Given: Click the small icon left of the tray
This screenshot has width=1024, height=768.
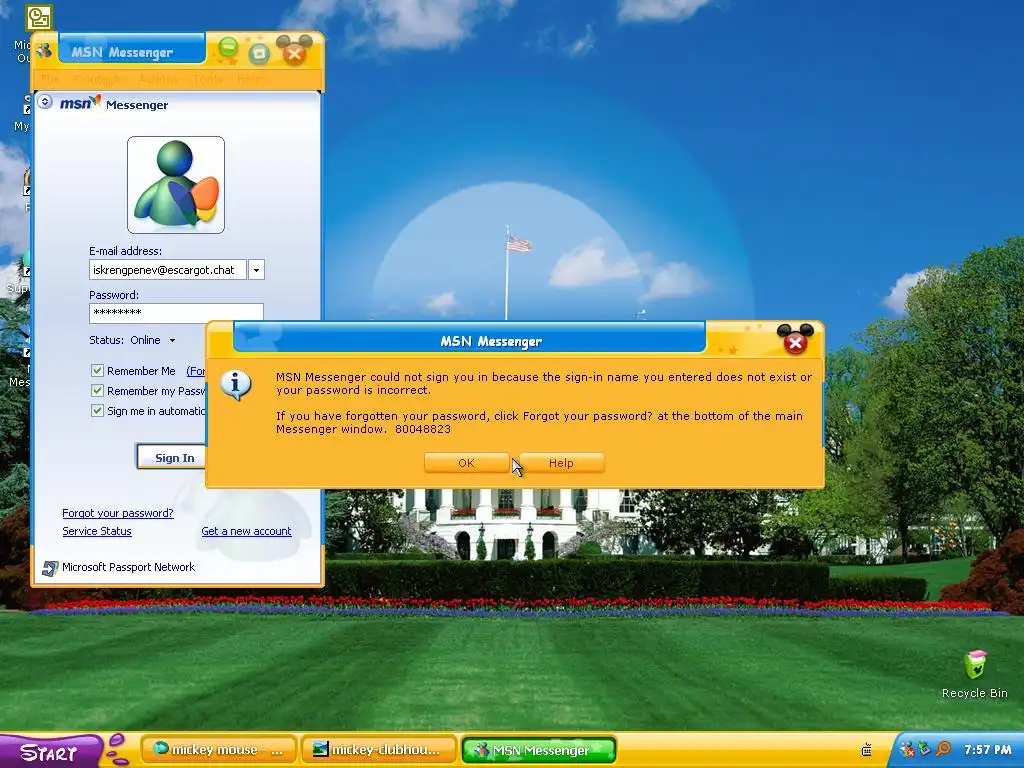Looking at the screenshot, I should [867, 750].
